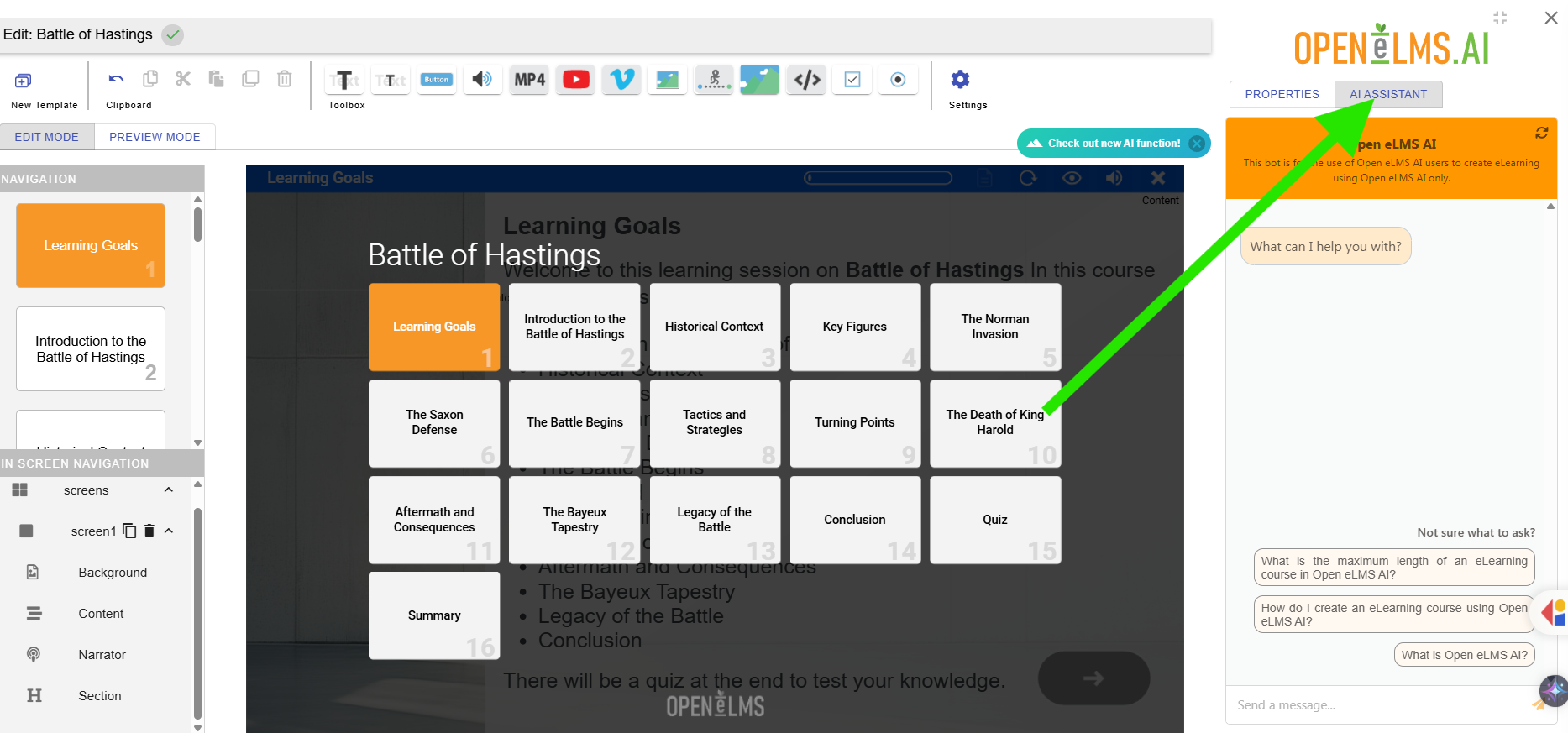
Task: Insert an MP4 video element
Action: pyautogui.click(x=529, y=80)
